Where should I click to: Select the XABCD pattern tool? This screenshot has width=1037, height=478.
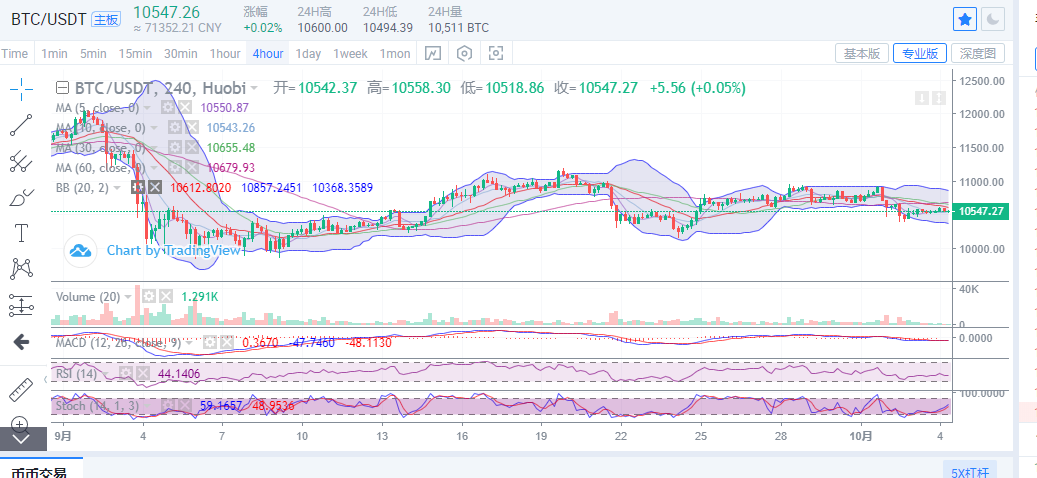pos(21,268)
